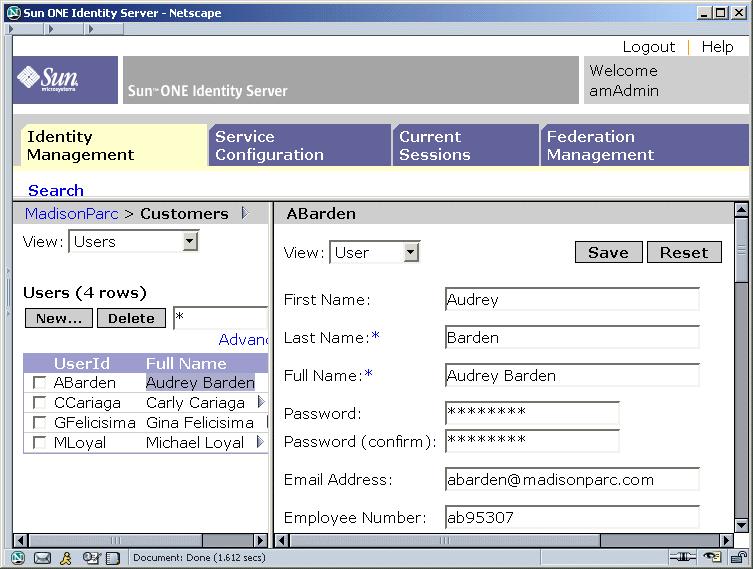
Task: Click the Email Address field
Action: coord(572,479)
